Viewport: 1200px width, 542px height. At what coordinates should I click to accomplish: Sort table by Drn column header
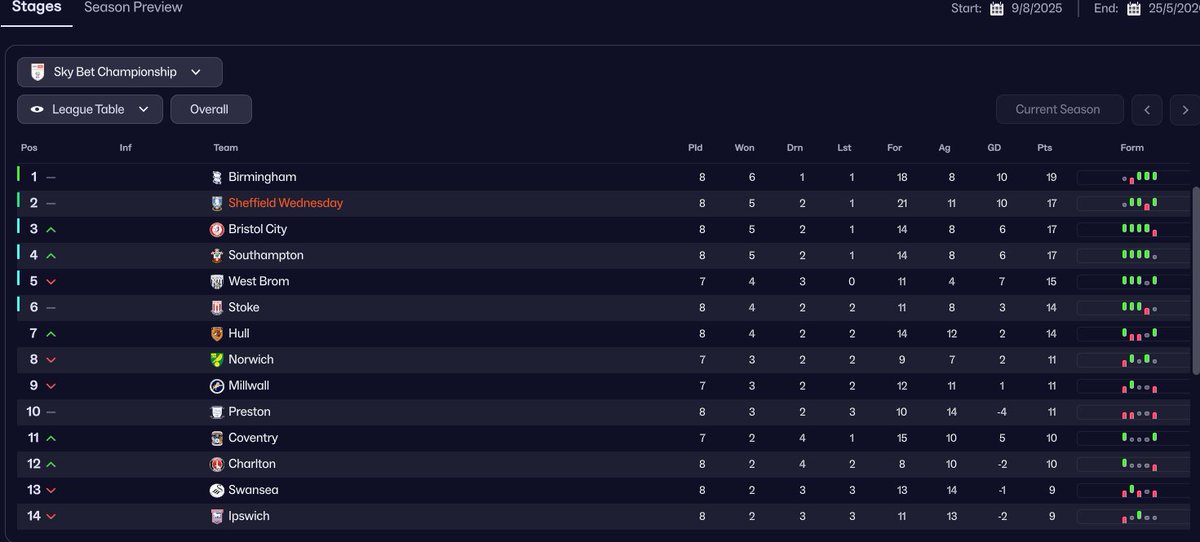click(794, 148)
